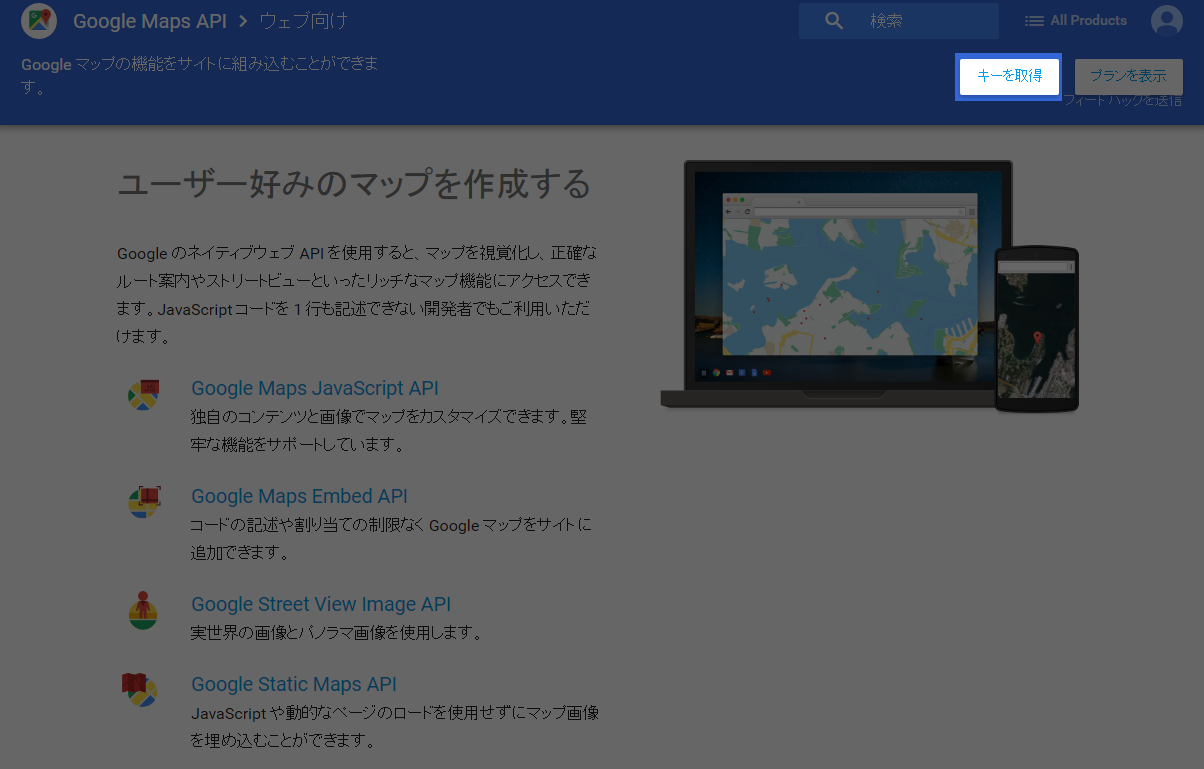
Task: Click the Google Maps logo icon
Action: 38,20
